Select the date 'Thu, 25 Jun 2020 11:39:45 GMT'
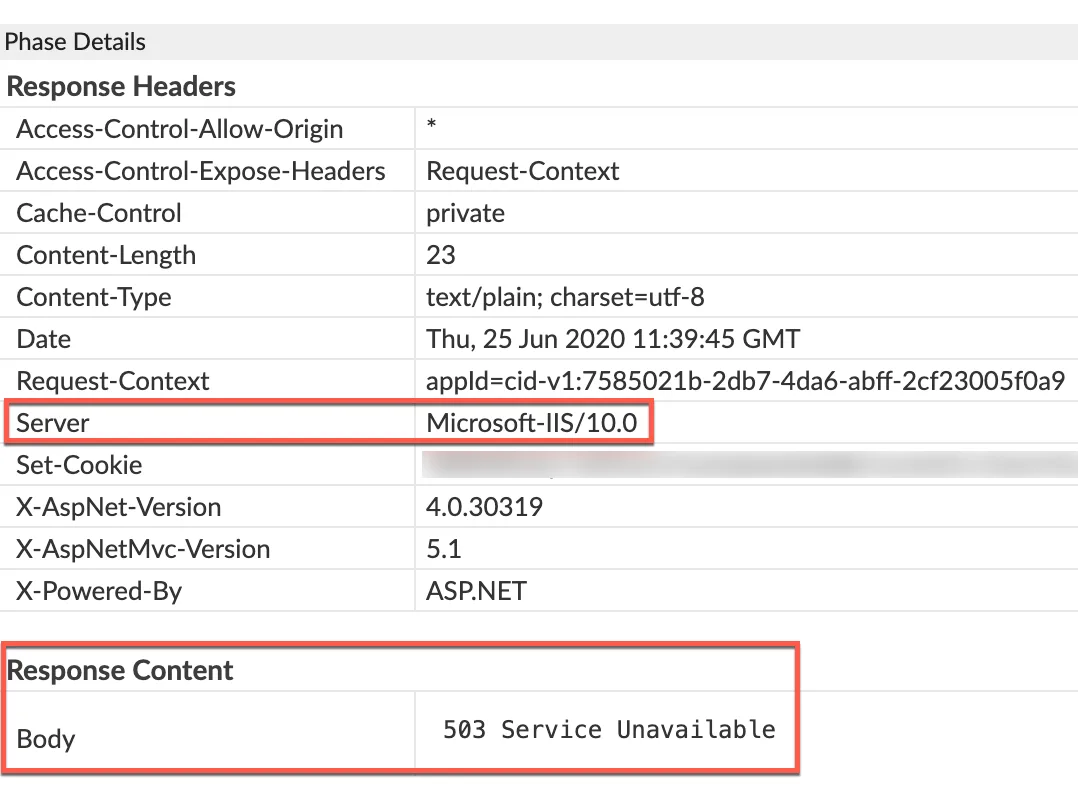The height and width of the screenshot is (786, 1078). click(x=613, y=339)
